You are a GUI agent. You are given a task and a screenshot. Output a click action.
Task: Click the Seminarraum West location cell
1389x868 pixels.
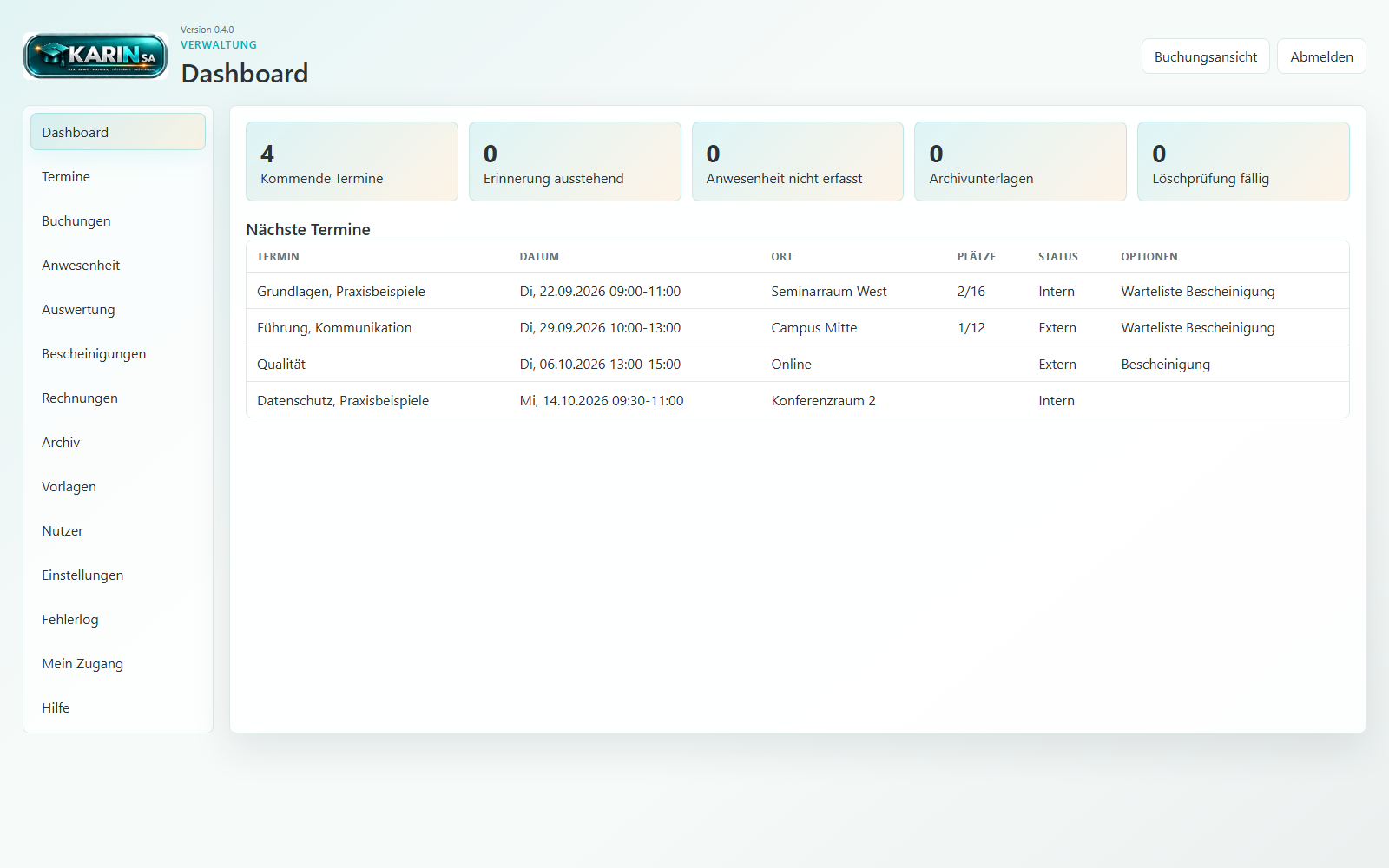coord(829,292)
